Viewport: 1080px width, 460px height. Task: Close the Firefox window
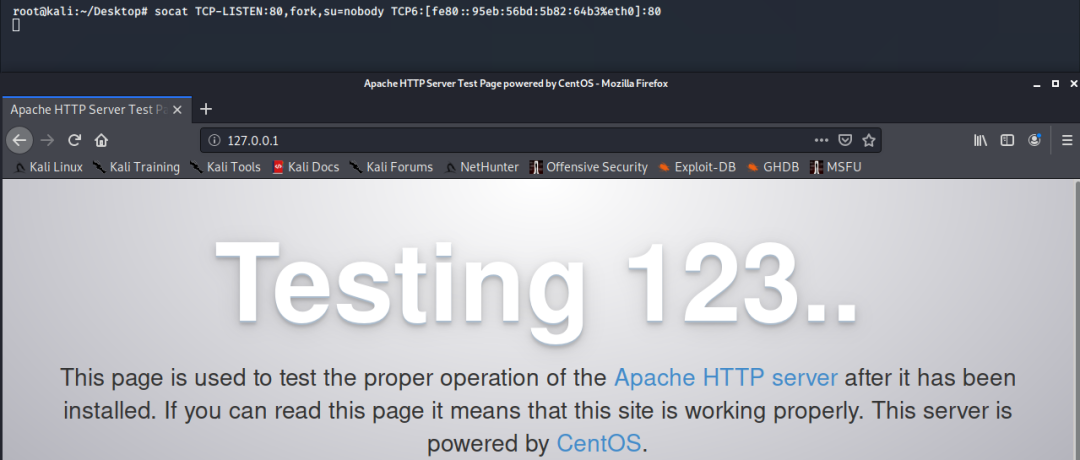[x=1073, y=83]
